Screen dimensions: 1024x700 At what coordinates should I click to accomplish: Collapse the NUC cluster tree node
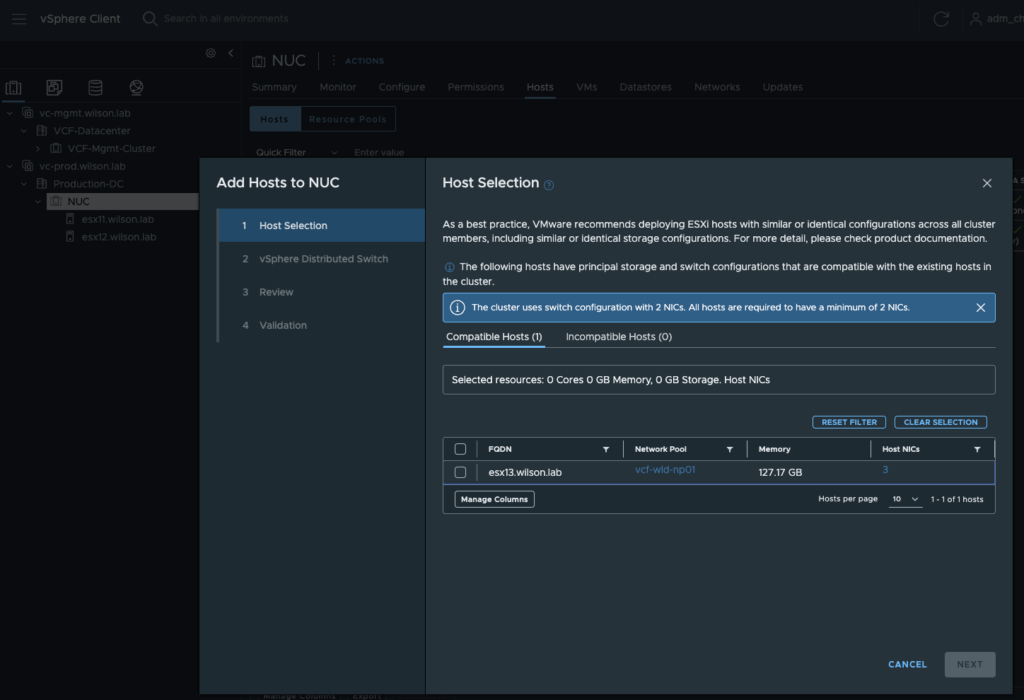[38, 201]
